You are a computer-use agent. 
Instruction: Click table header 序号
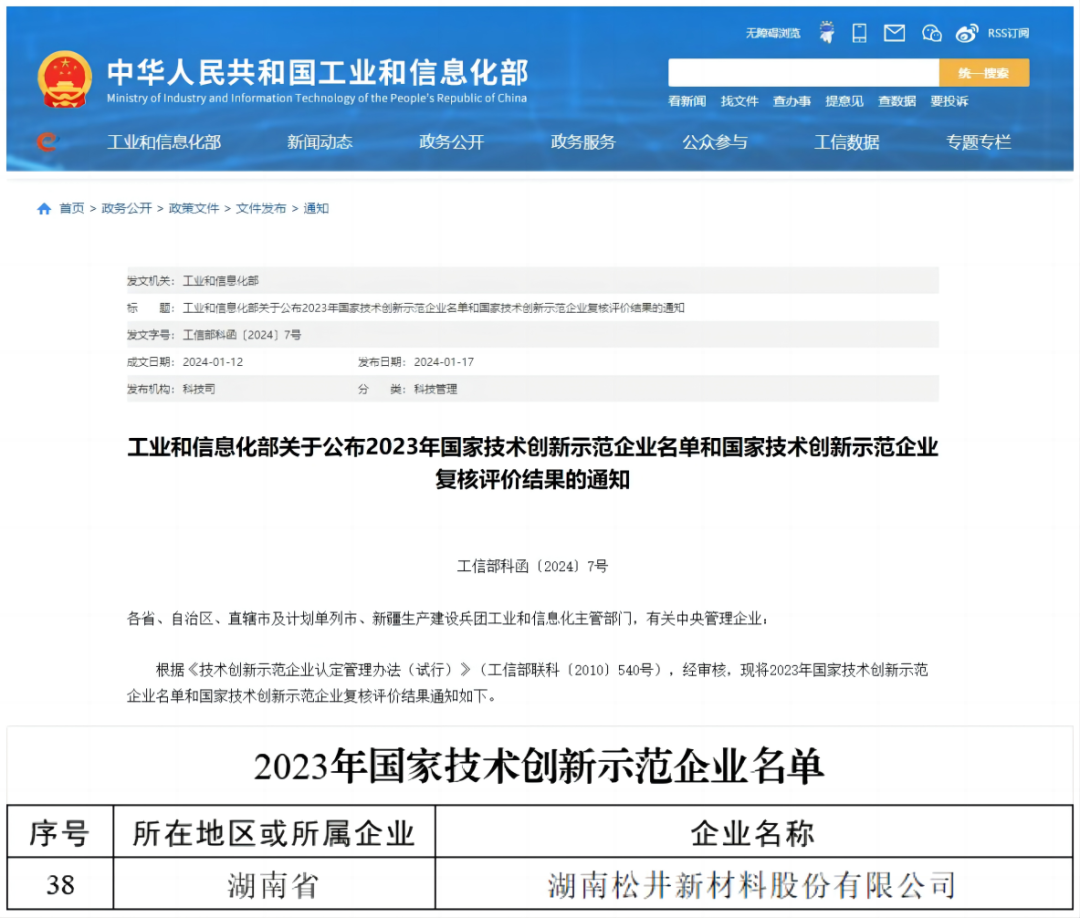pos(59,833)
